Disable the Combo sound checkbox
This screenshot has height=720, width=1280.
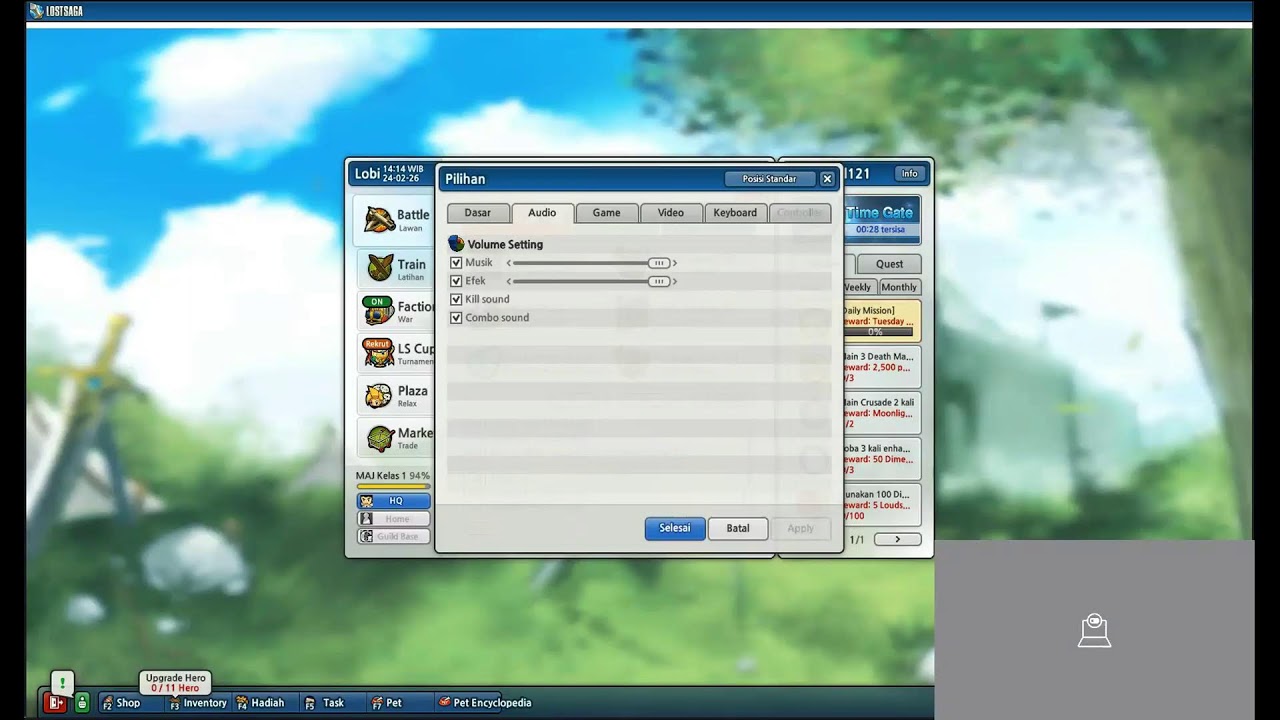click(456, 318)
